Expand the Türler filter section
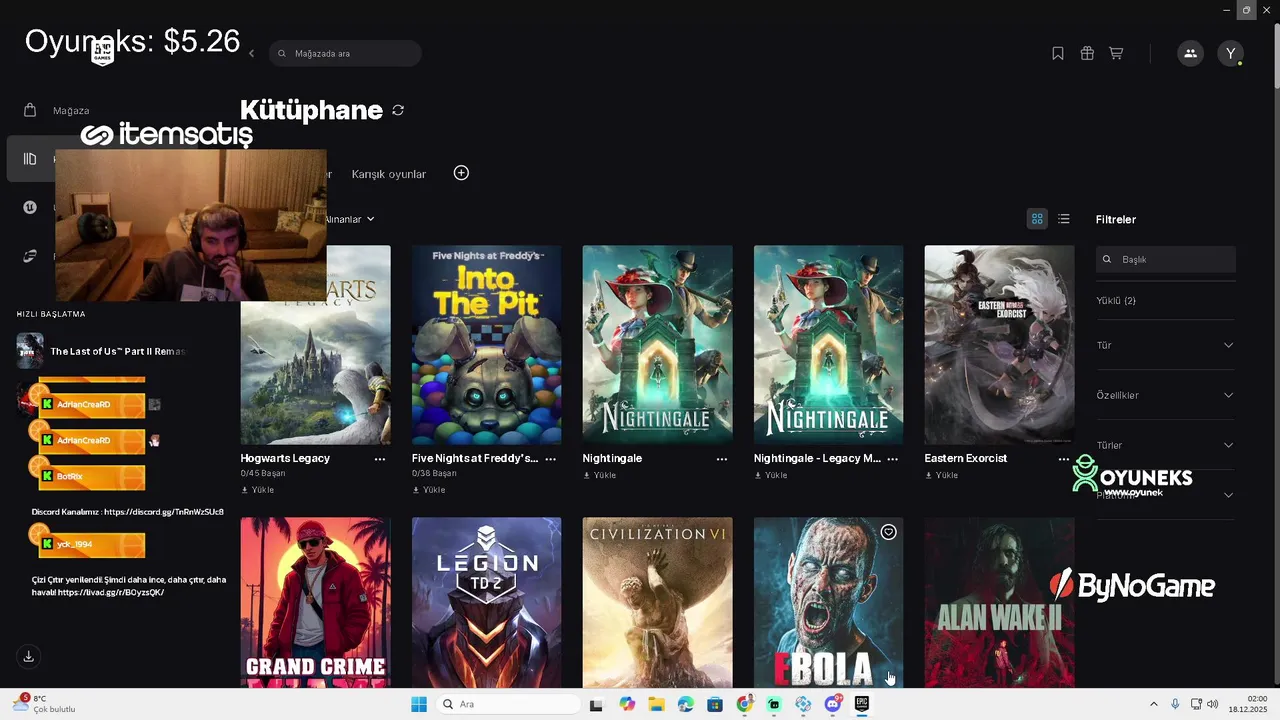Viewport: 1280px width, 720px height. [1166, 445]
